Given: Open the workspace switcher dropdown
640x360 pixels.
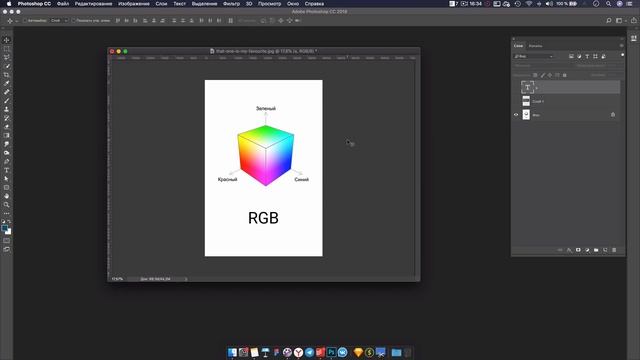Looking at the screenshot, I should tap(620, 20).
